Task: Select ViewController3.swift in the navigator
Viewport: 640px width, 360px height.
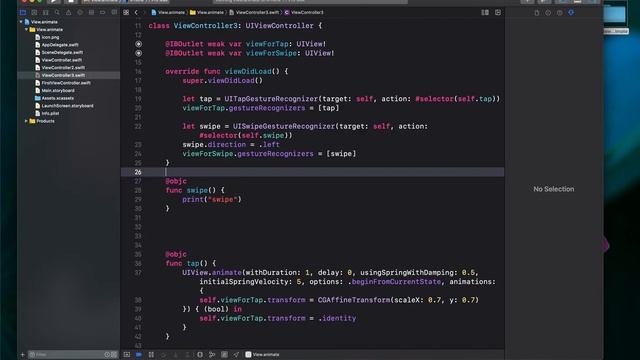Action: (x=60, y=76)
